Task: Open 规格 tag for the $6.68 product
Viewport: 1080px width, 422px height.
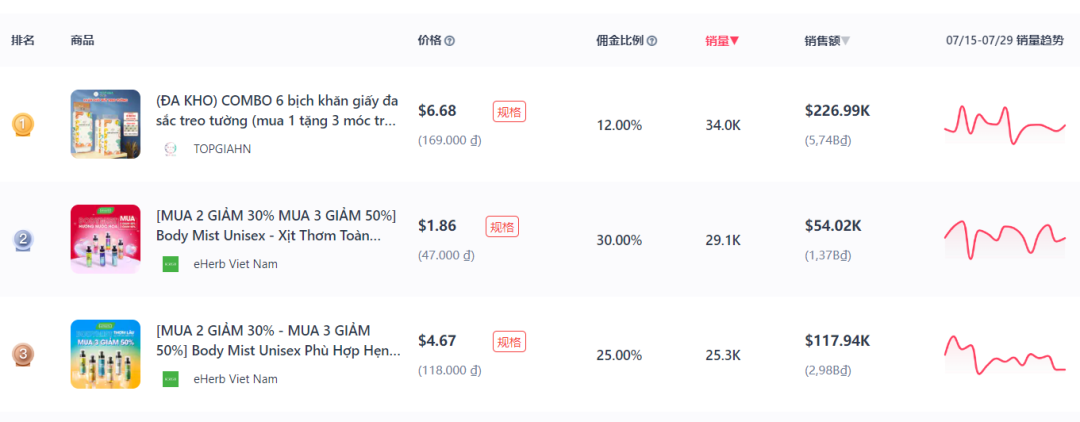Action: coord(509,112)
